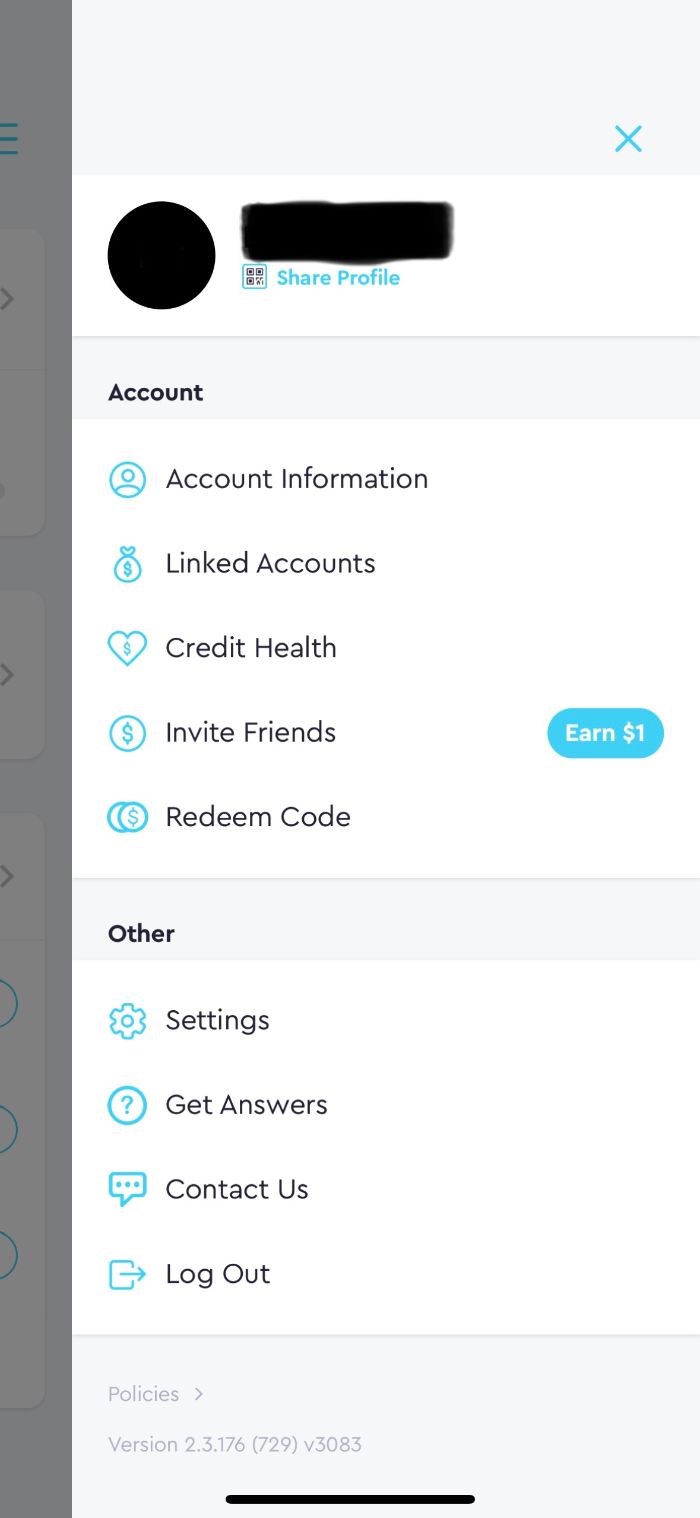Tap the profile avatar photo
700x1518 pixels.
coord(161,255)
